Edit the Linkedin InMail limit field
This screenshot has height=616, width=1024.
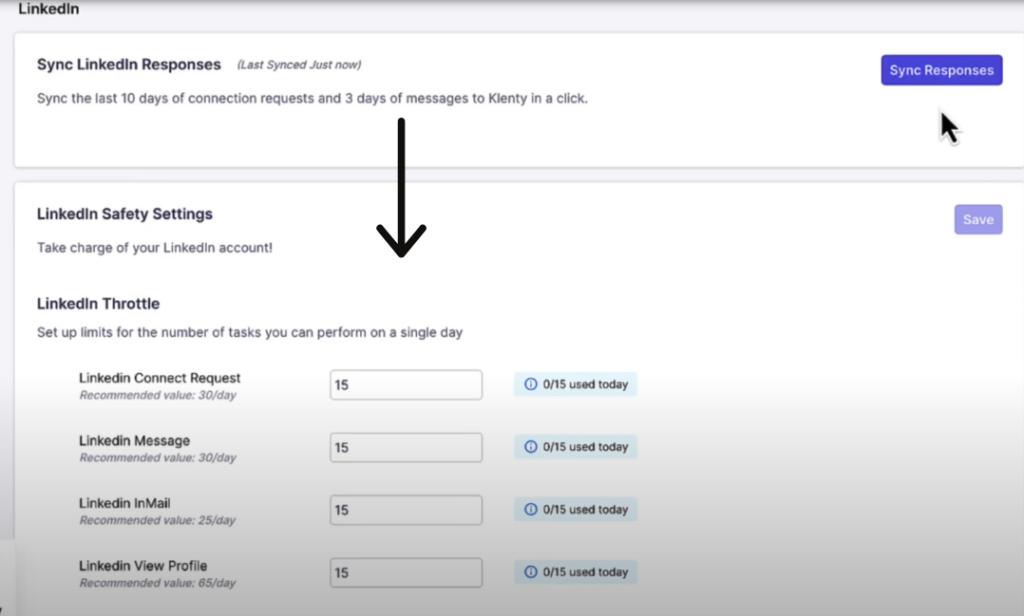point(406,510)
